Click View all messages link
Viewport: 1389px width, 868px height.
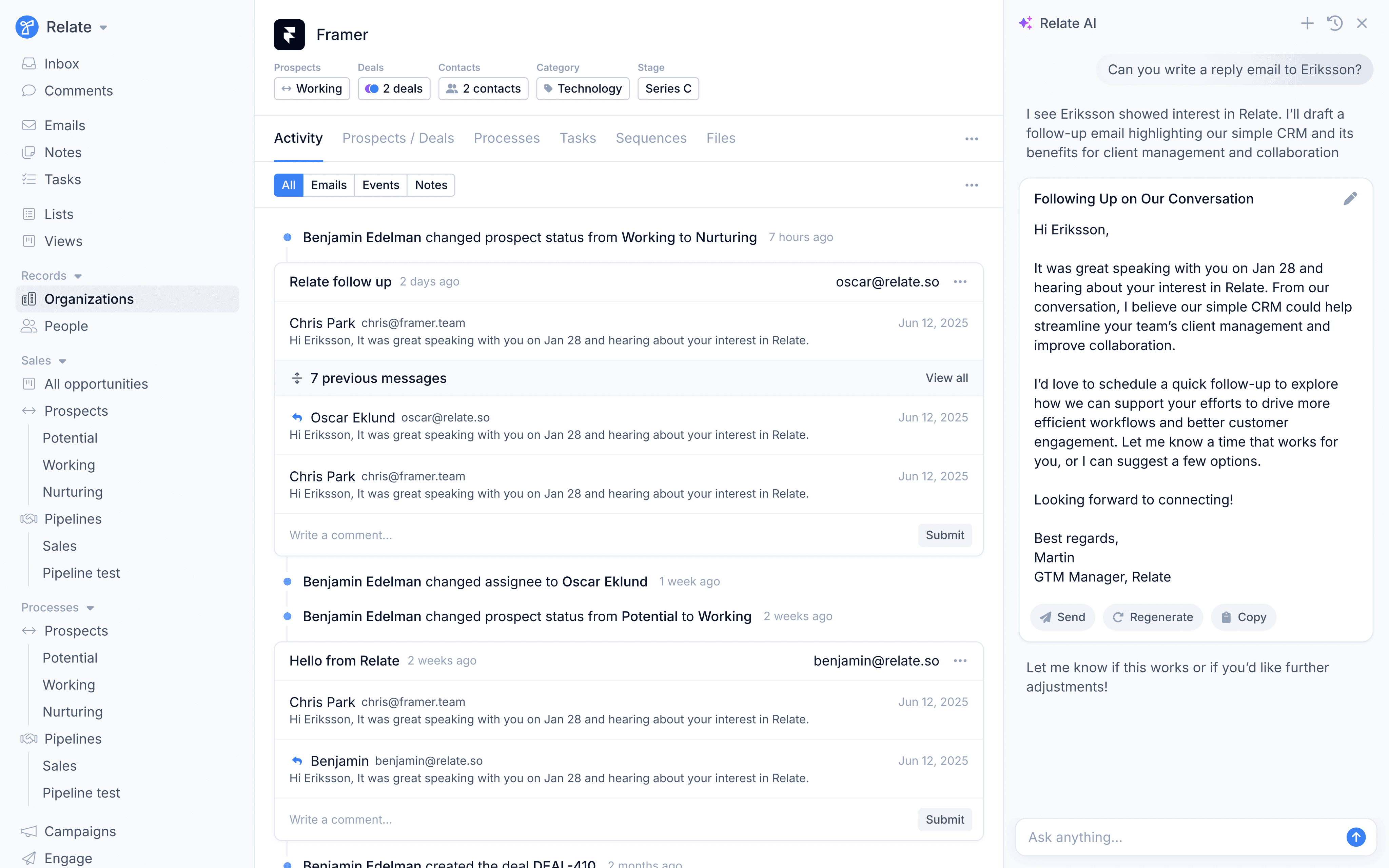(946, 378)
